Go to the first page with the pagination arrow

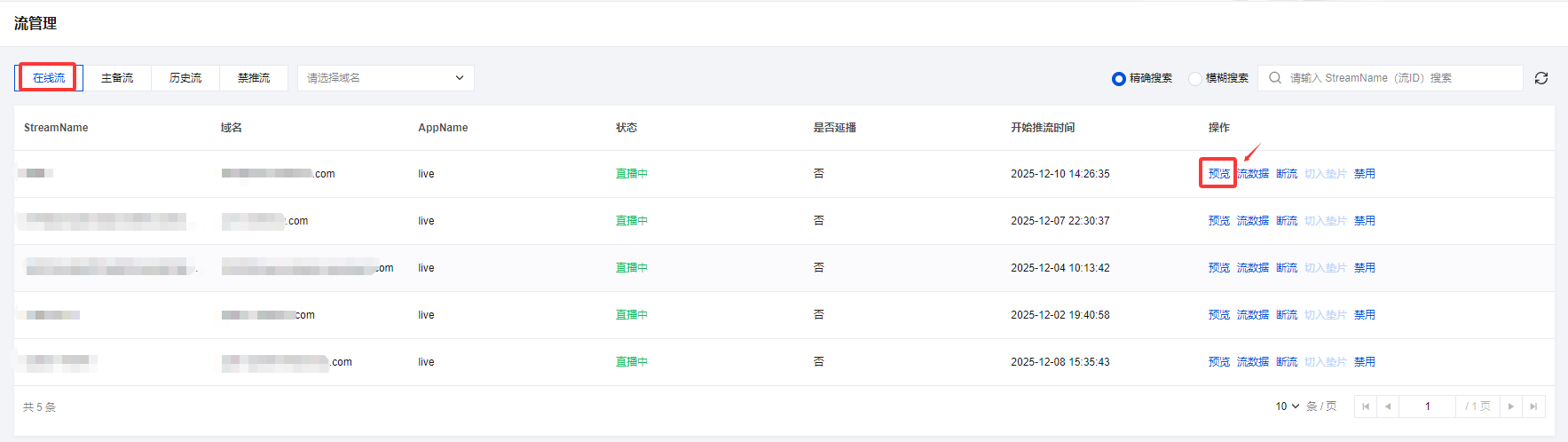1366,406
